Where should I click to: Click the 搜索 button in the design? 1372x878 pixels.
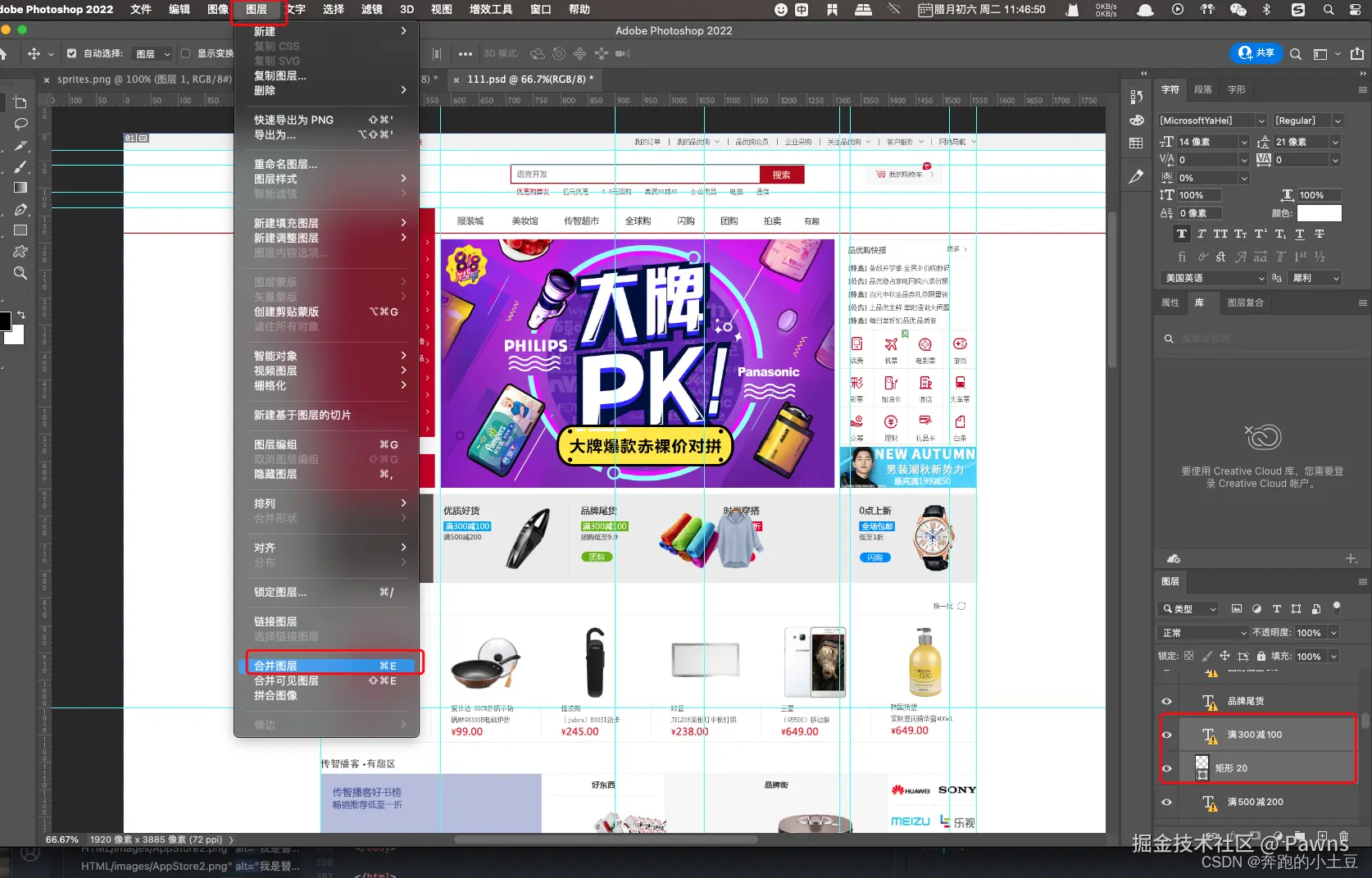tap(781, 174)
